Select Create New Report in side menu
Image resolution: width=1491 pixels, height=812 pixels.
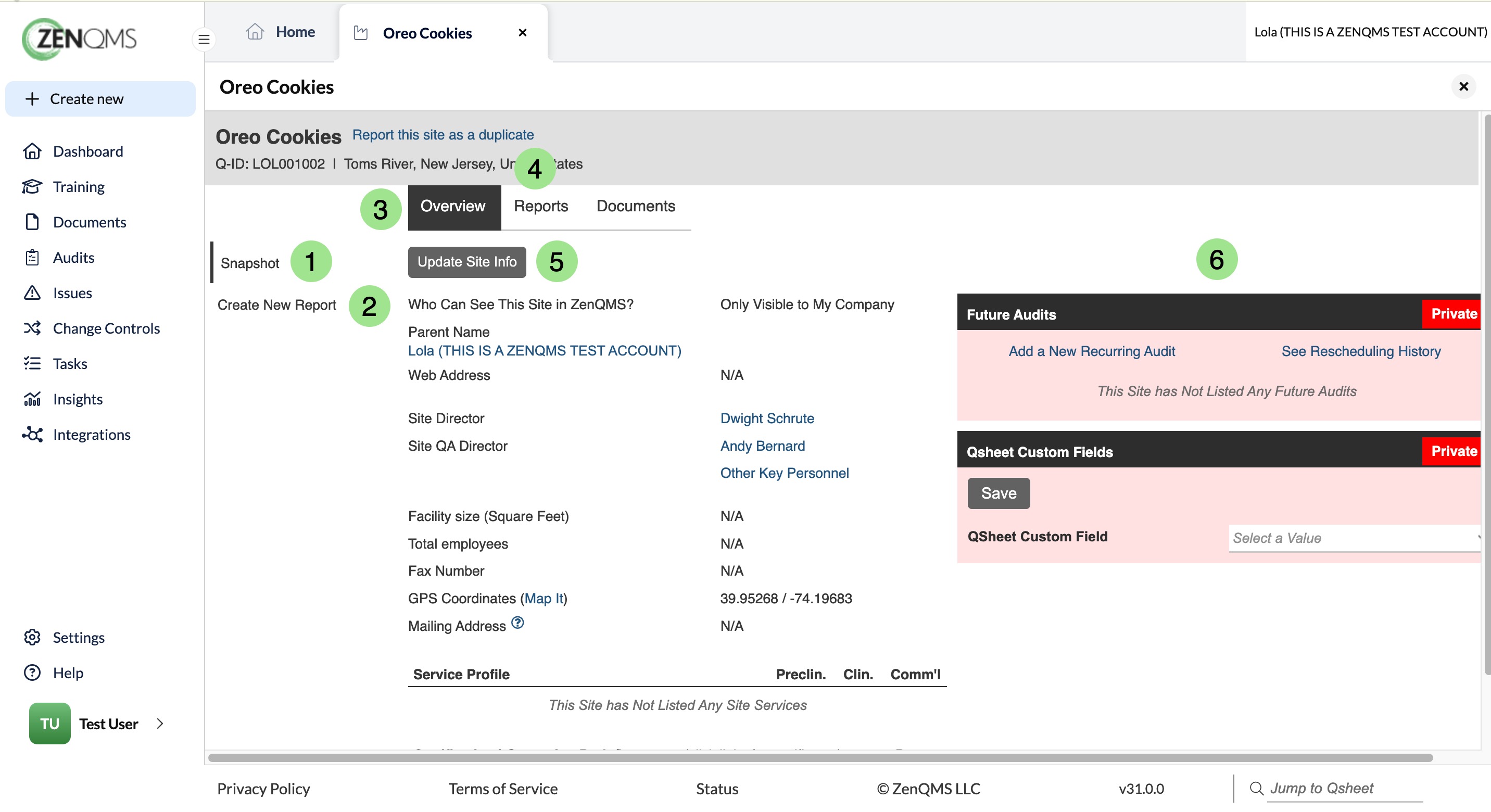(x=276, y=305)
